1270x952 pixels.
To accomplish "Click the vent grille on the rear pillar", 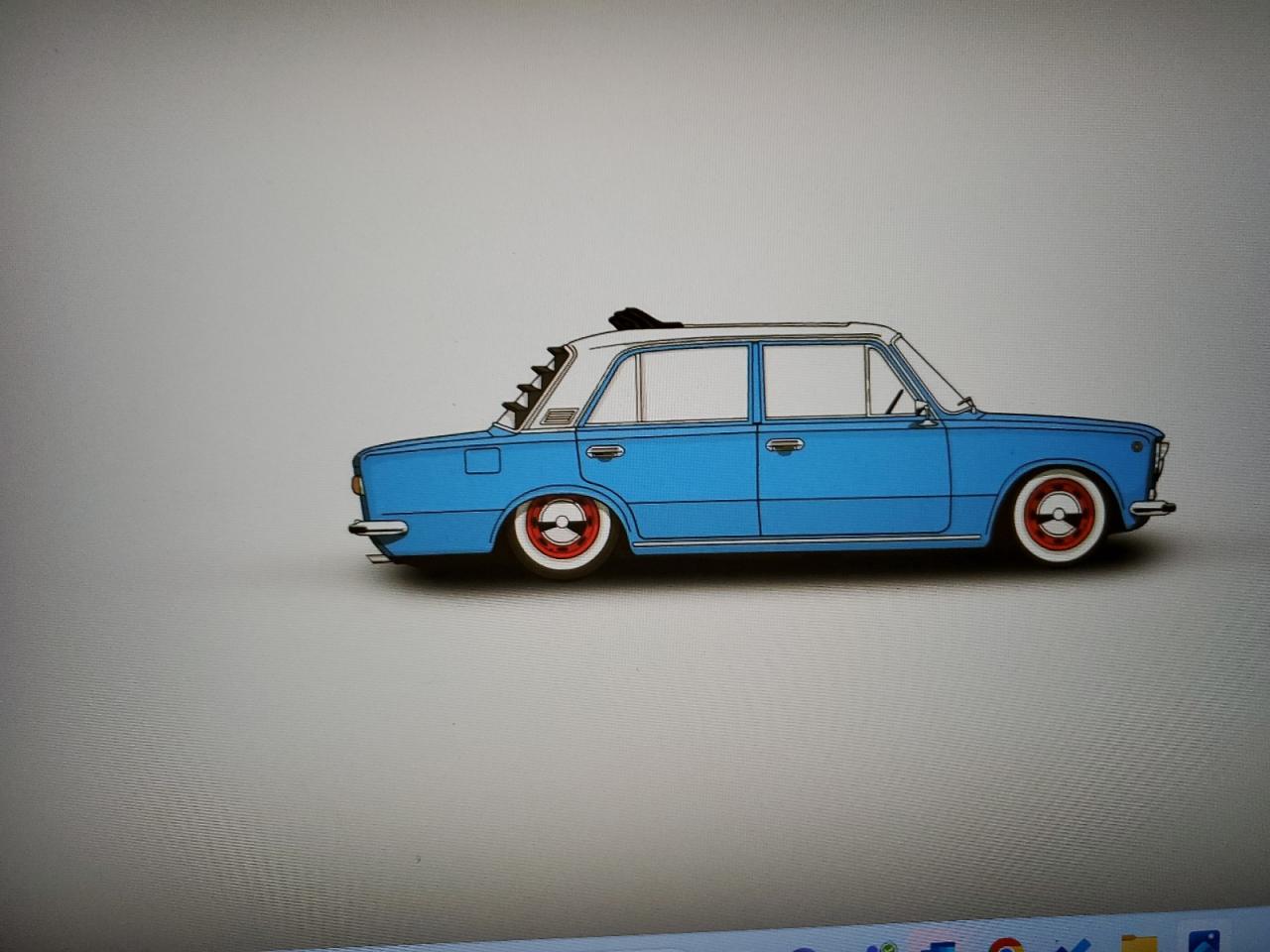I will [x=559, y=415].
